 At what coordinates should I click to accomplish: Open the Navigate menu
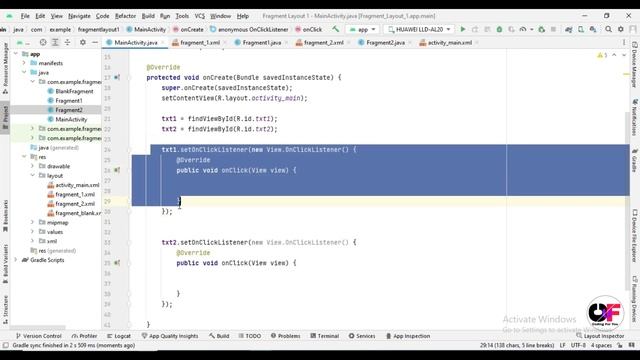(79, 16)
